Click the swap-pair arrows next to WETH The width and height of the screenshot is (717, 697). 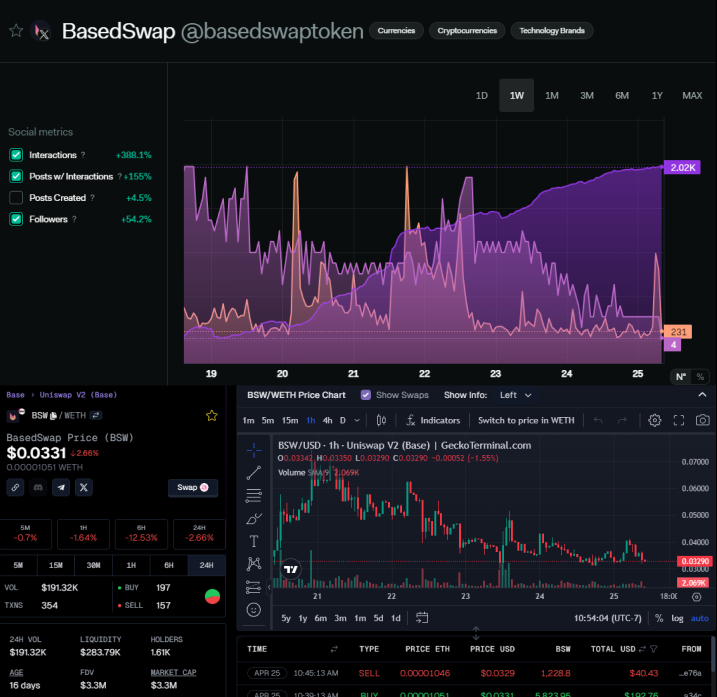[x=96, y=415]
